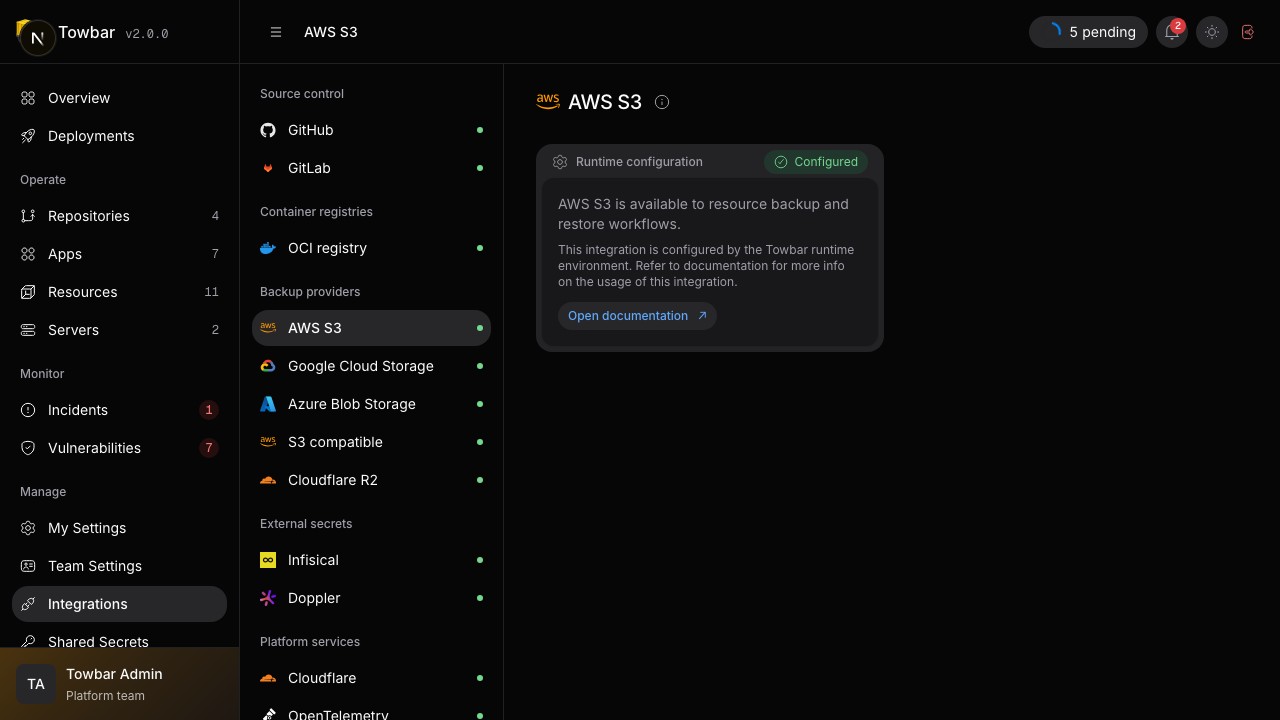Select the GitLab integration
This screenshot has height=720, width=1280.
coord(371,168)
